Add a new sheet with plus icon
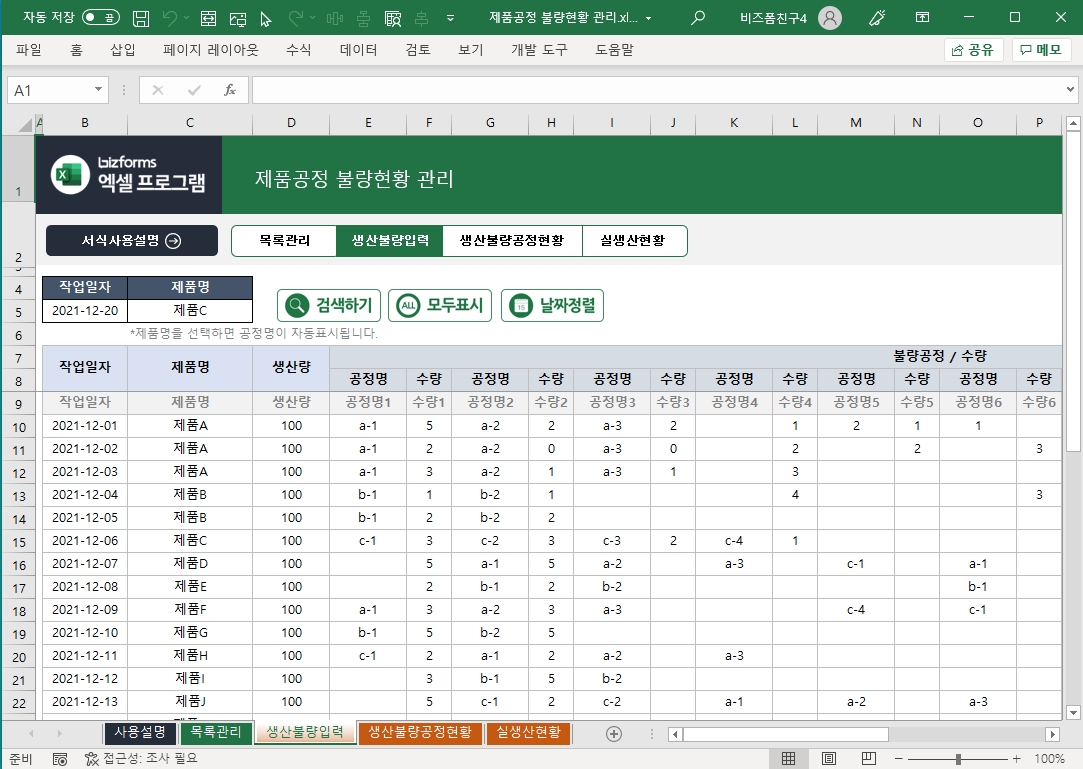Screen dimensions: 1083x769 click(x=614, y=733)
